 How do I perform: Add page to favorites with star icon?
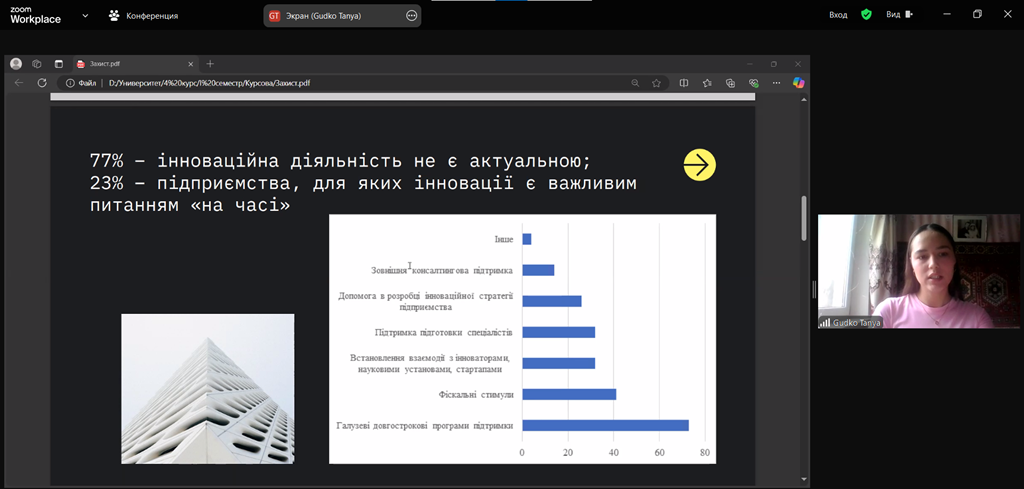coord(657,83)
